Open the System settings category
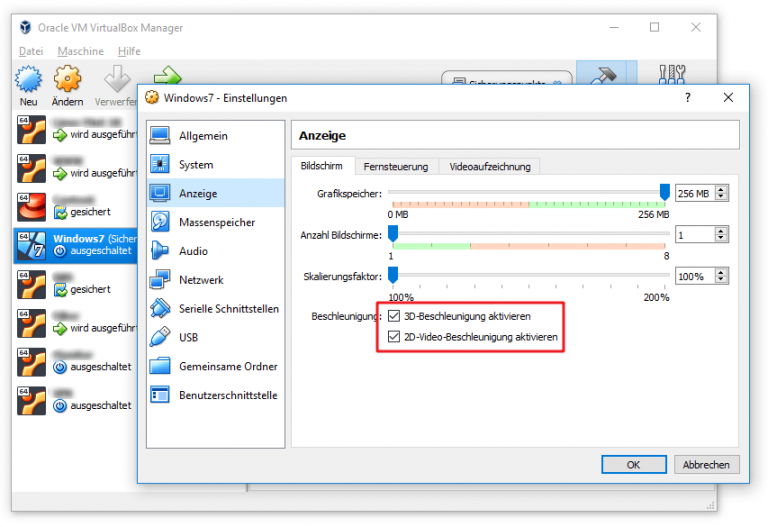The height and width of the screenshot is (527, 768). (x=216, y=165)
